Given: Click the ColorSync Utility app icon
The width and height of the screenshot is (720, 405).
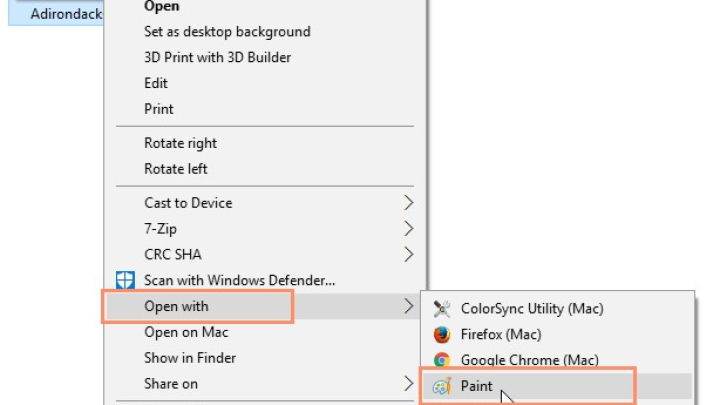Looking at the screenshot, I should pyautogui.click(x=442, y=309).
